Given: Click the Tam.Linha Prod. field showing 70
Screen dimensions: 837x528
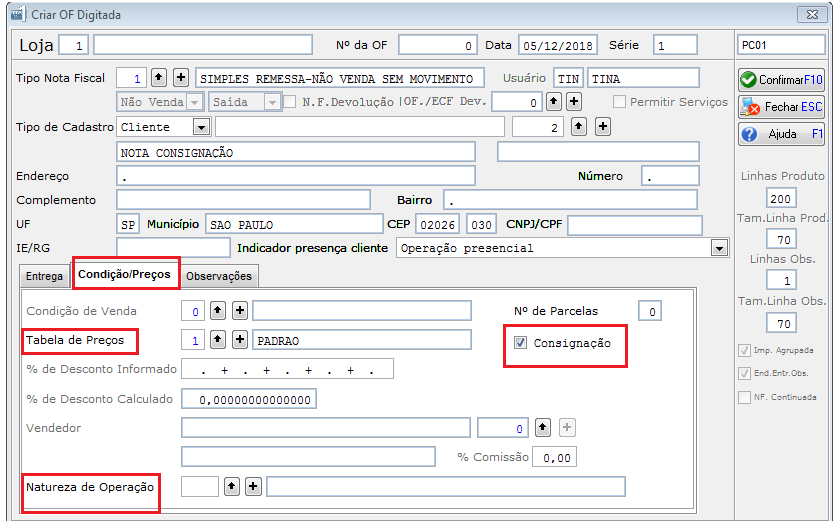Looking at the screenshot, I should [x=781, y=240].
